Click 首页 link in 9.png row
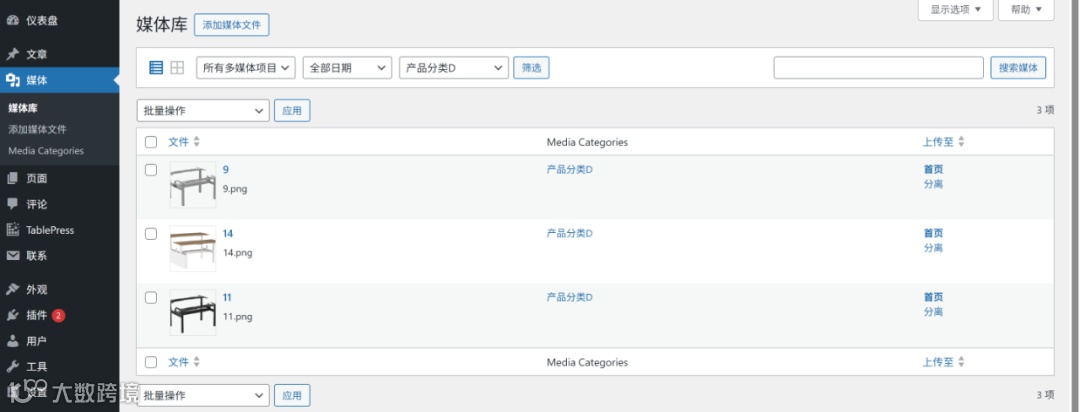The width and height of the screenshot is (1080, 412). 933,169
